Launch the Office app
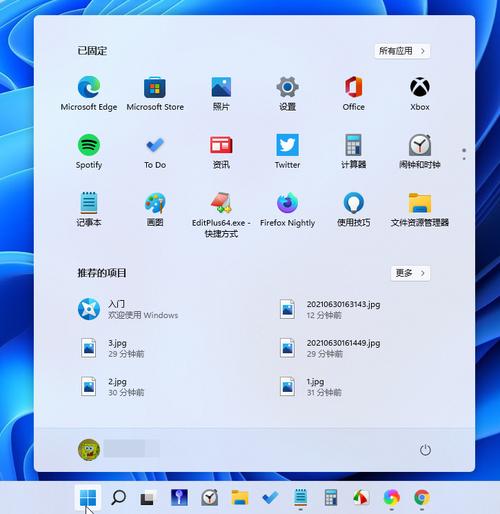The width and height of the screenshot is (500, 514). pos(353,94)
